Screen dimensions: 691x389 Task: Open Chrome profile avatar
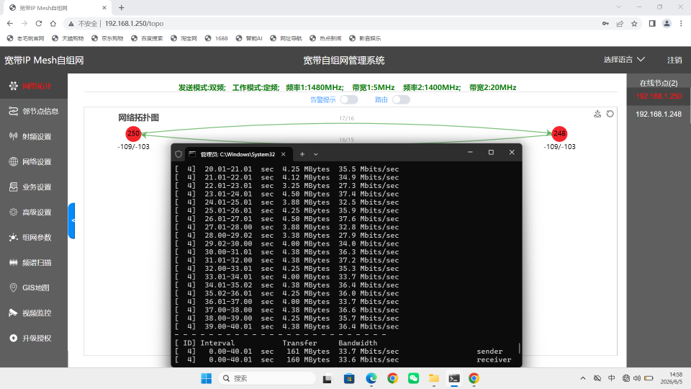coord(667,23)
